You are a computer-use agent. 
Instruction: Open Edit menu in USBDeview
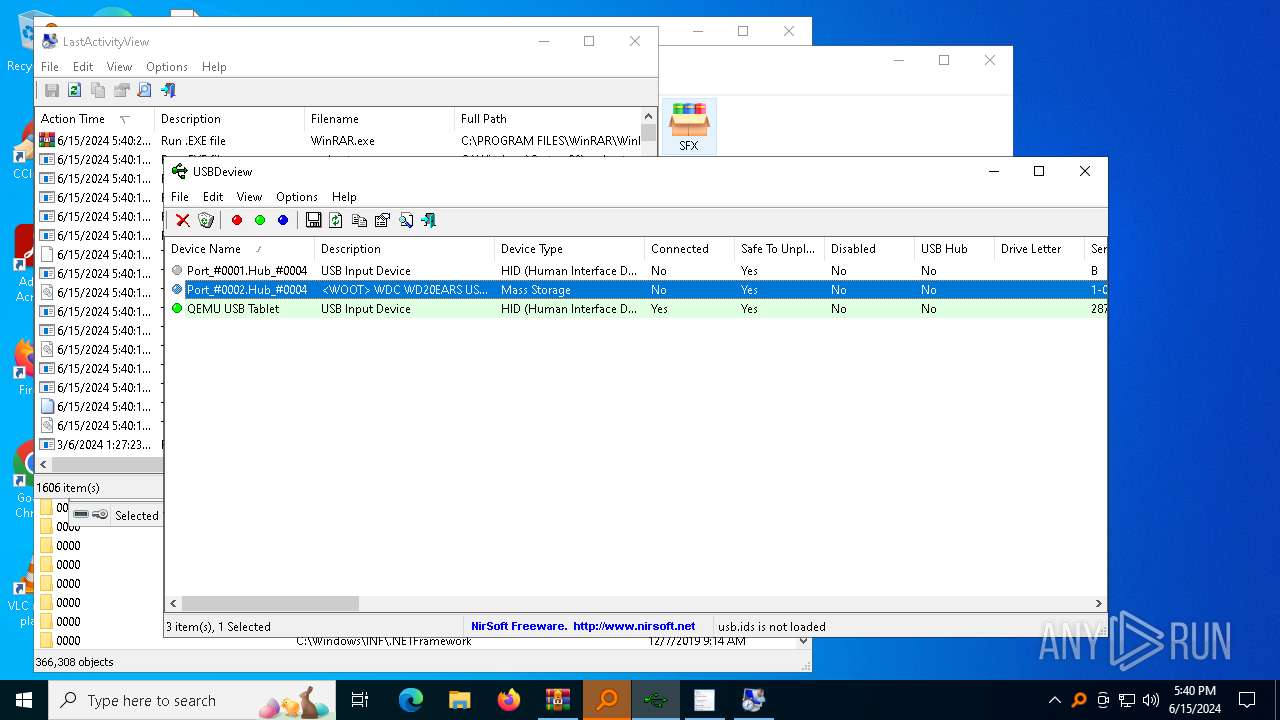(213, 197)
